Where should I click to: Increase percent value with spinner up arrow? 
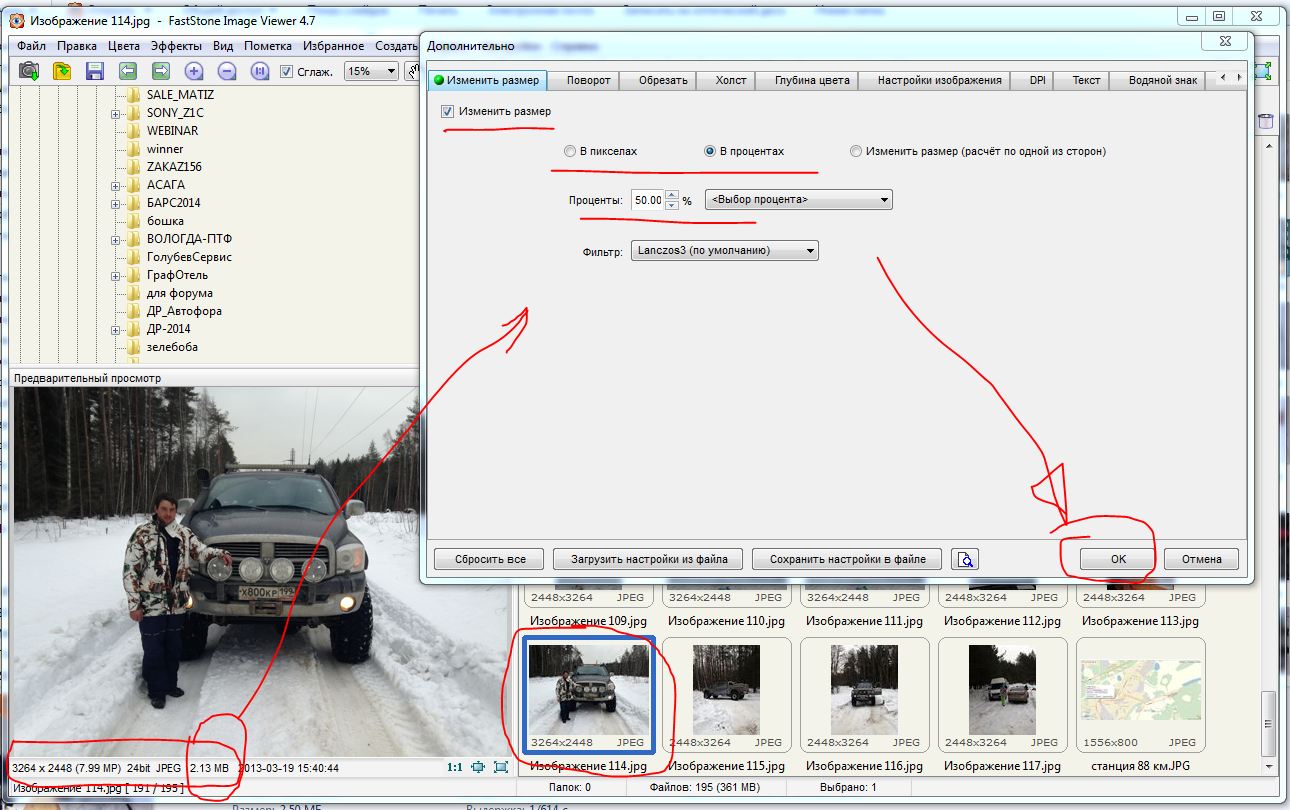[672, 195]
